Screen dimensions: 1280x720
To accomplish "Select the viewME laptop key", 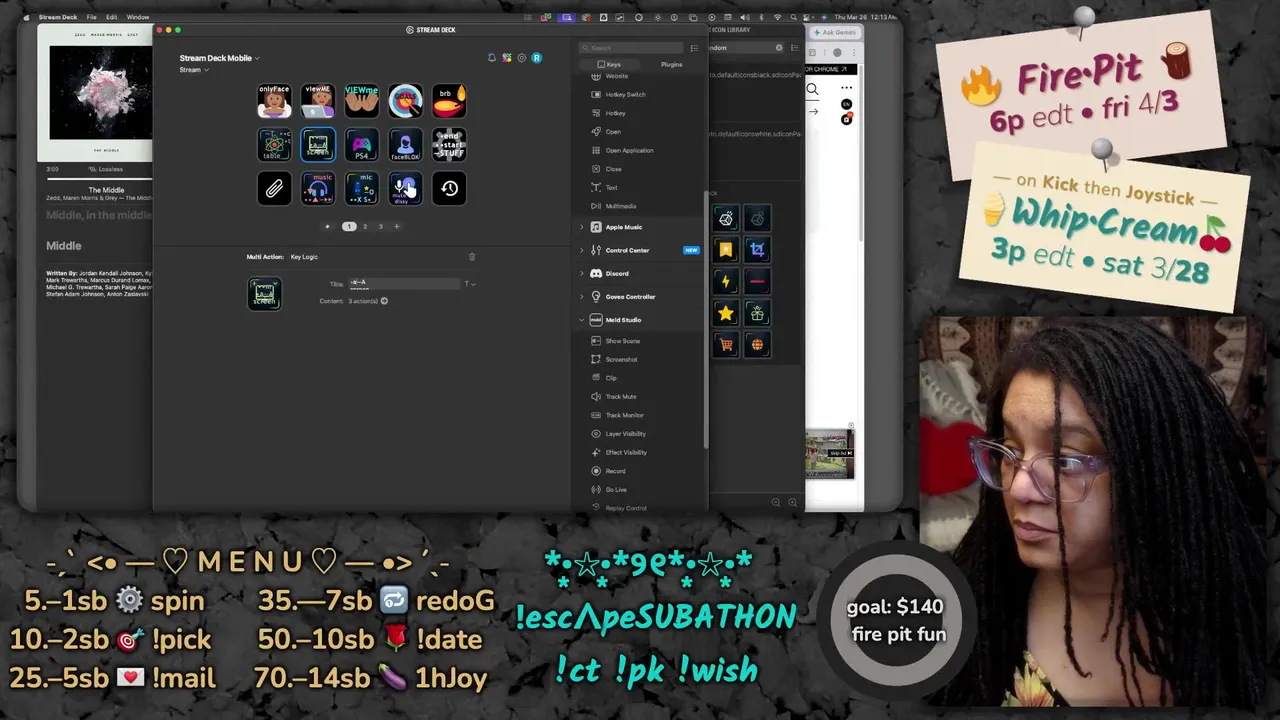I will tap(318, 101).
